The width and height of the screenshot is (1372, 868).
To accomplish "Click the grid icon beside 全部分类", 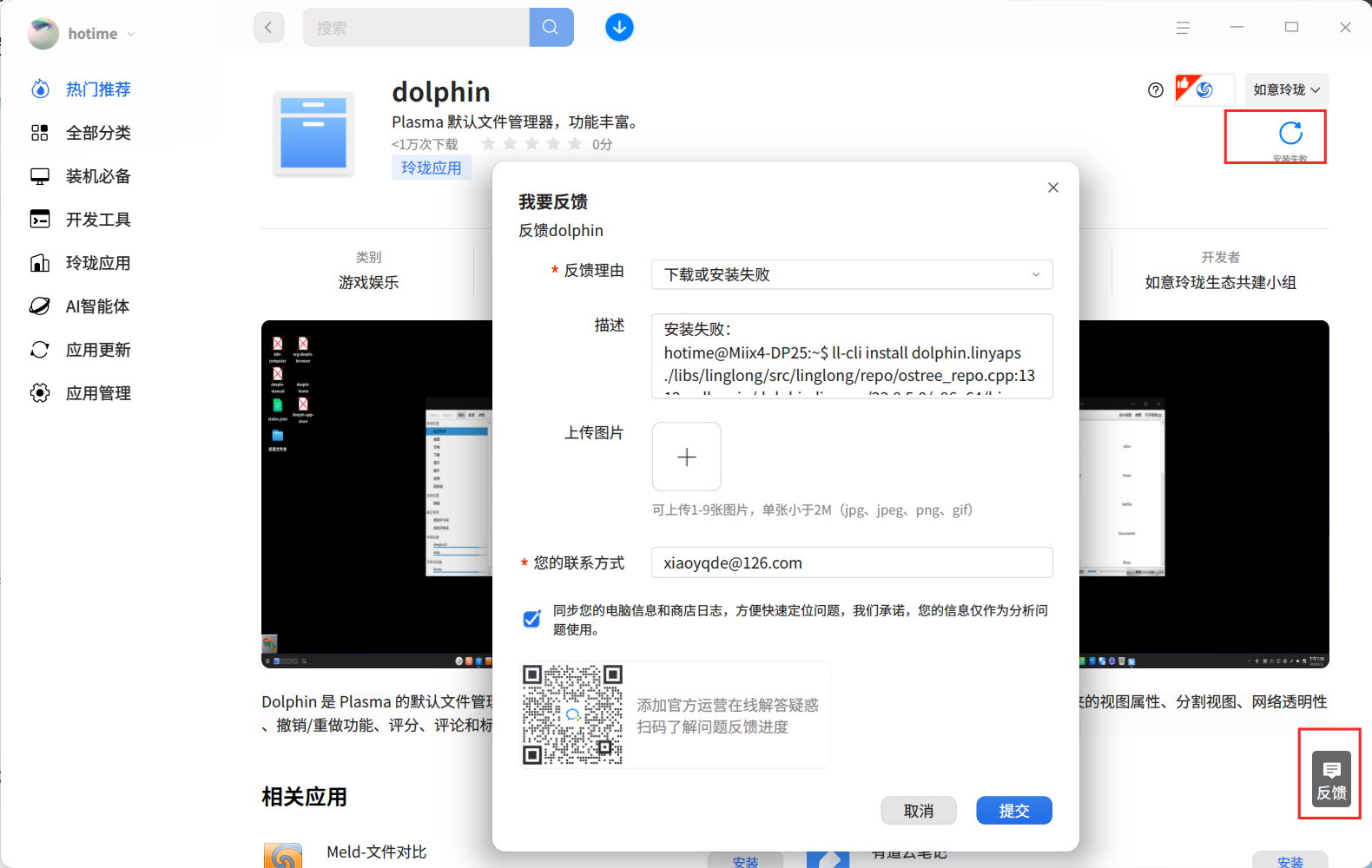I will (40, 133).
